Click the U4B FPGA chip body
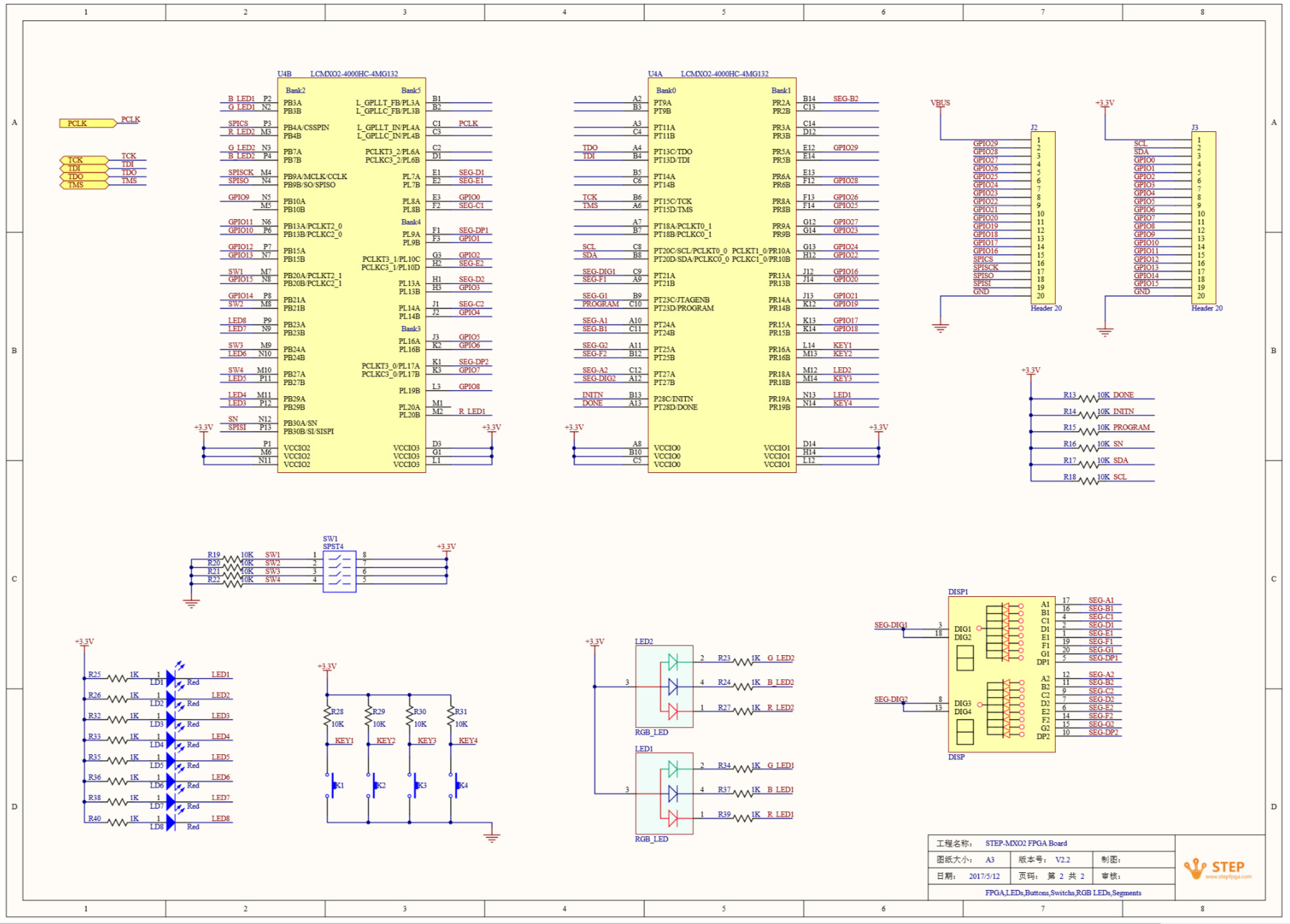 tap(351, 275)
